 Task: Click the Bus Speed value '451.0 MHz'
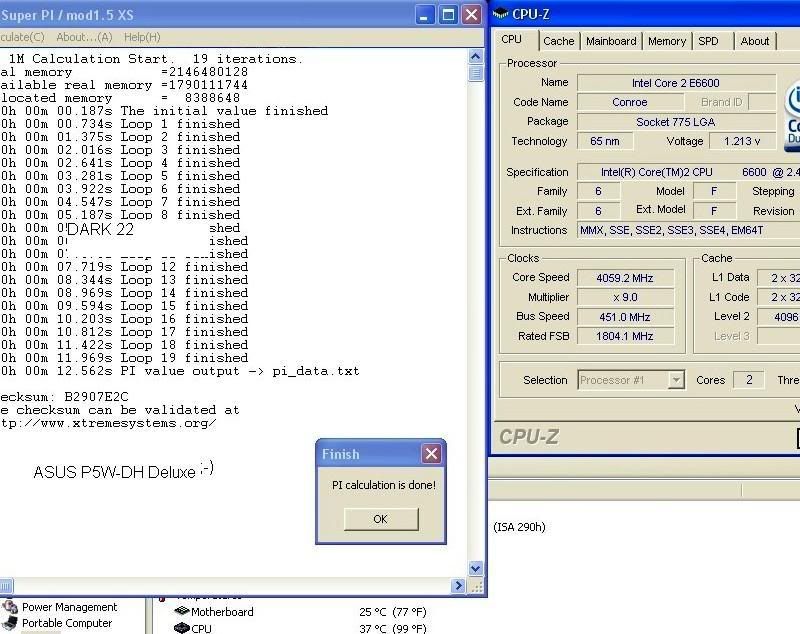point(625,317)
